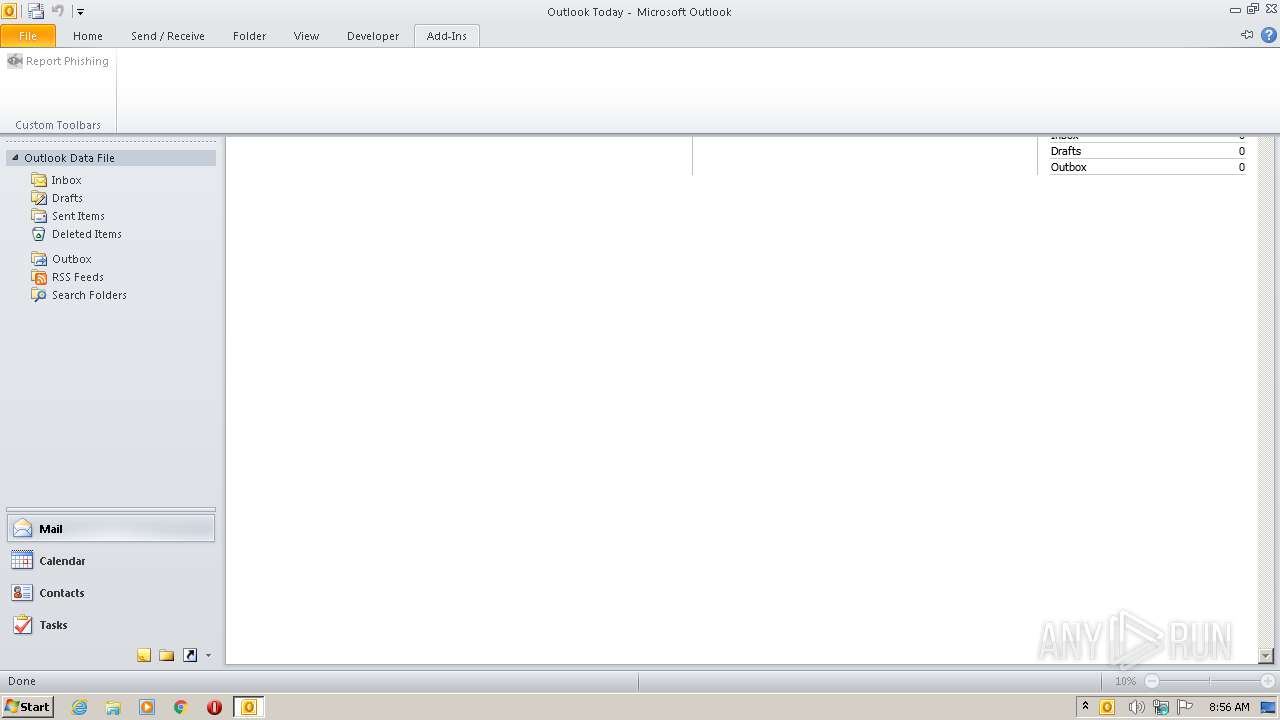The width and height of the screenshot is (1280, 720).
Task: Open Windows Media Player from taskbar
Action: [x=147, y=707]
